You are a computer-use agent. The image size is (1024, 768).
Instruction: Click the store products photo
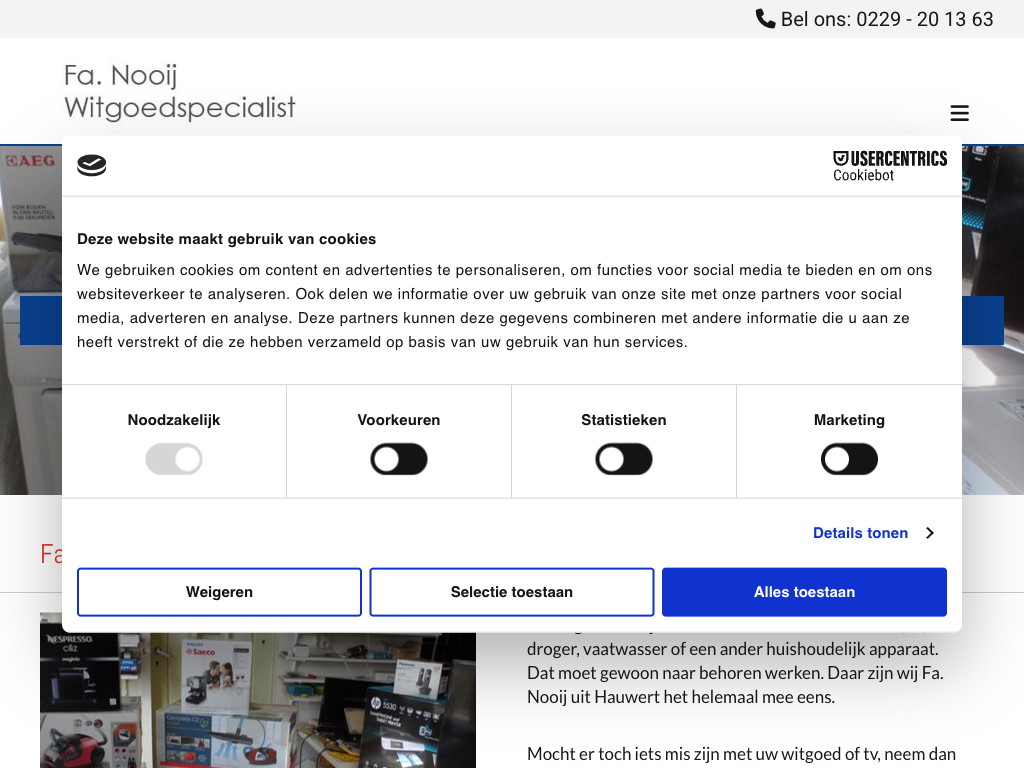[x=258, y=700]
